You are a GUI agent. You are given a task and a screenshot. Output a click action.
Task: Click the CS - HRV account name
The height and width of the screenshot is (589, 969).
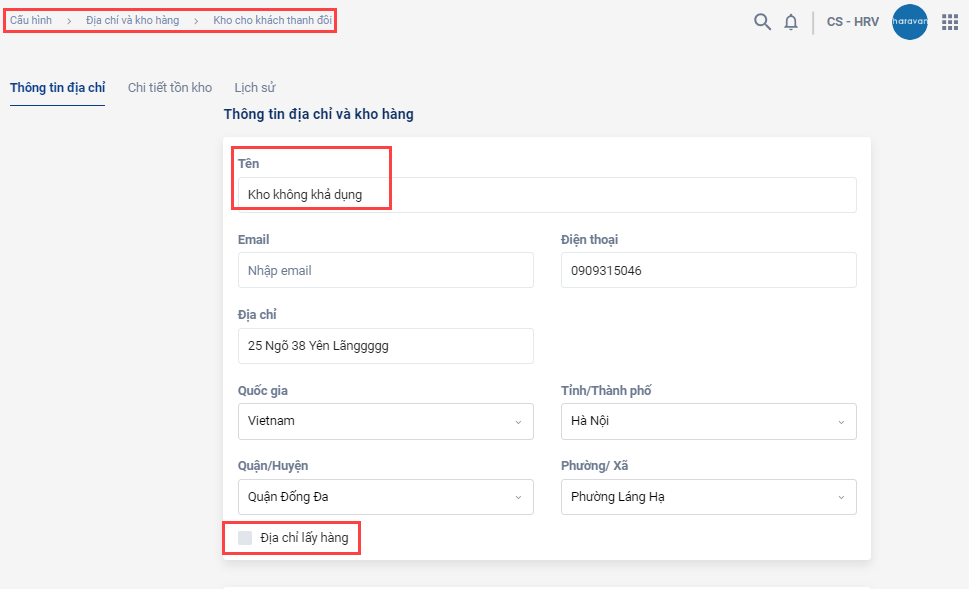coord(853,22)
